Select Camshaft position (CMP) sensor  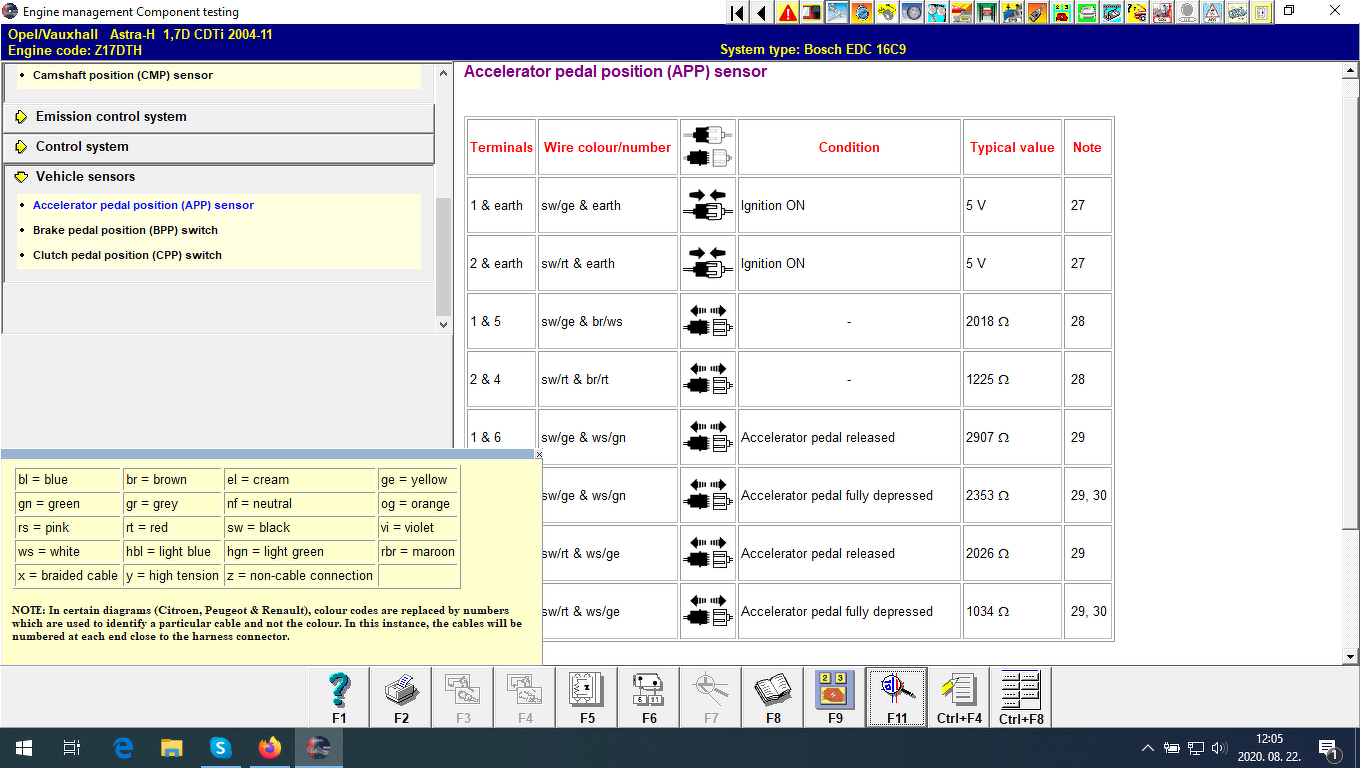click(123, 75)
